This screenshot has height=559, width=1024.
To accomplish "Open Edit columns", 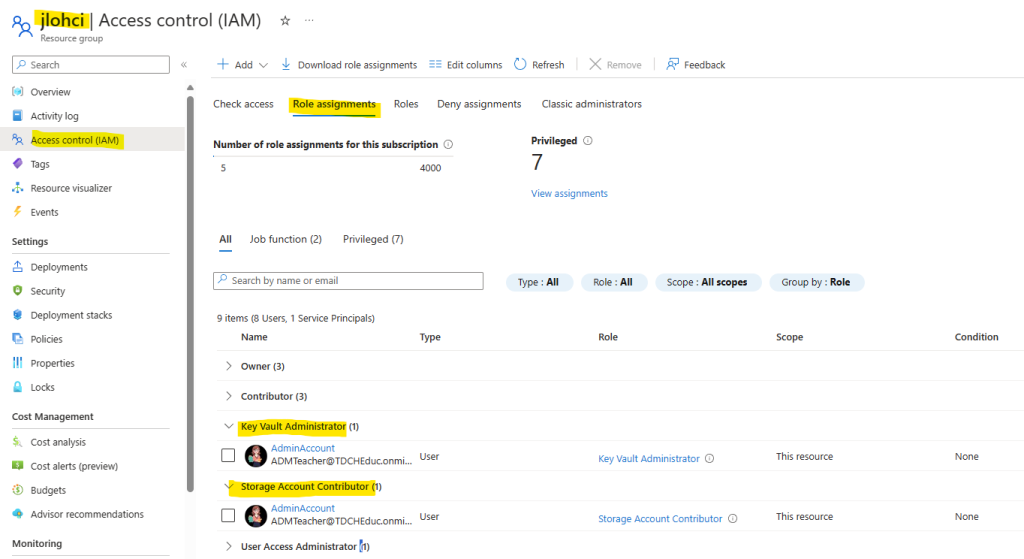I will (x=466, y=65).
